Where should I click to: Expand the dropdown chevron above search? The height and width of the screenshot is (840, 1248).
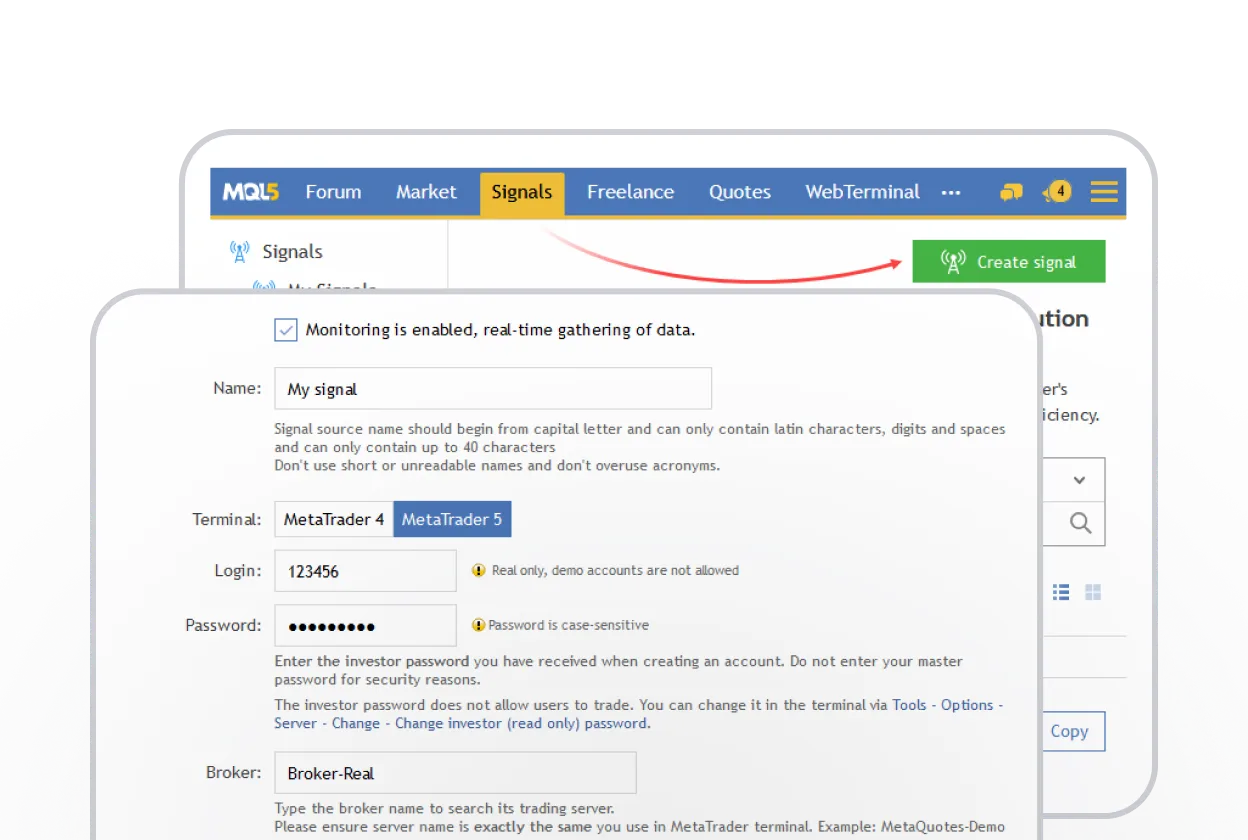click(x=1079, y=480)
